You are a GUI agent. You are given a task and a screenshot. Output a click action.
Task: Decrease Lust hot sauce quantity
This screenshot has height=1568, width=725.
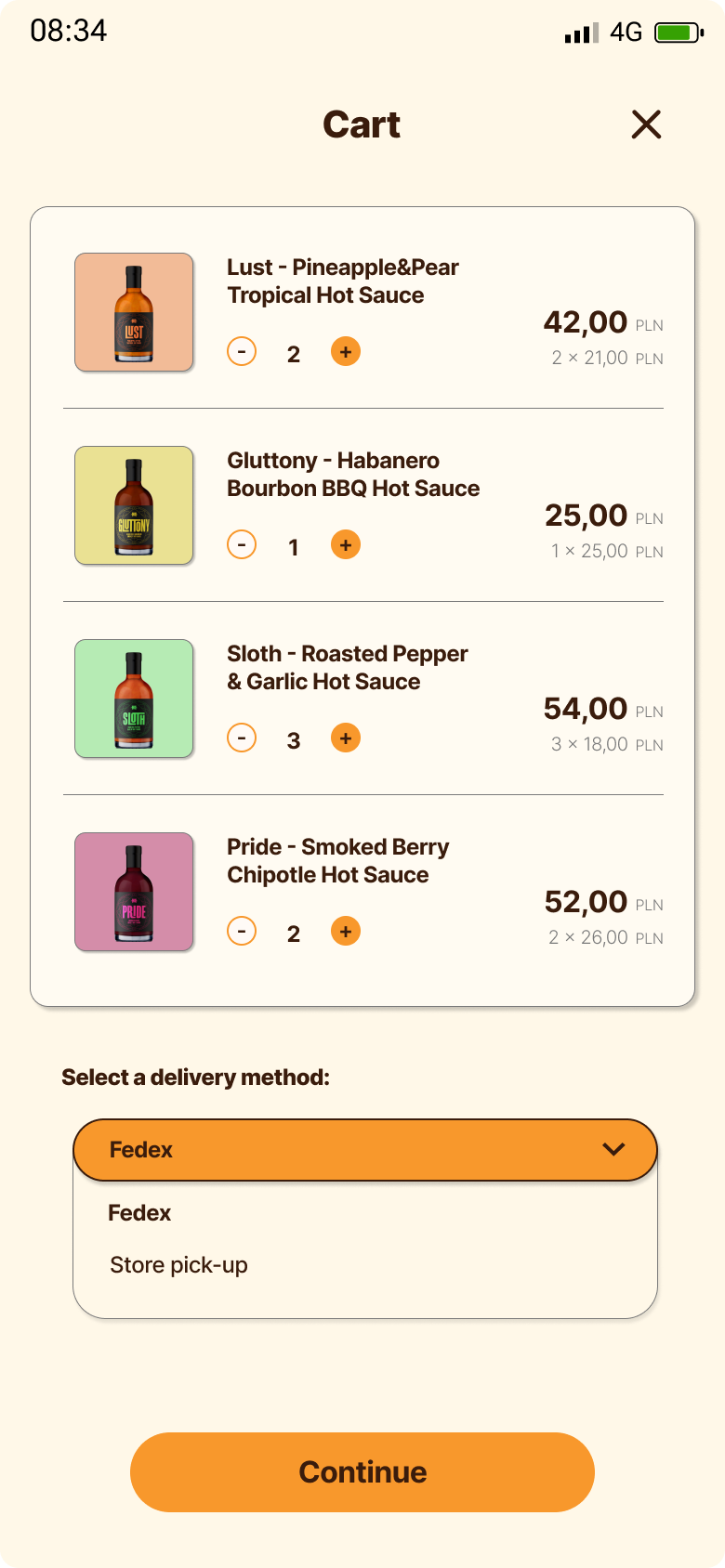(x=242, y=352)
